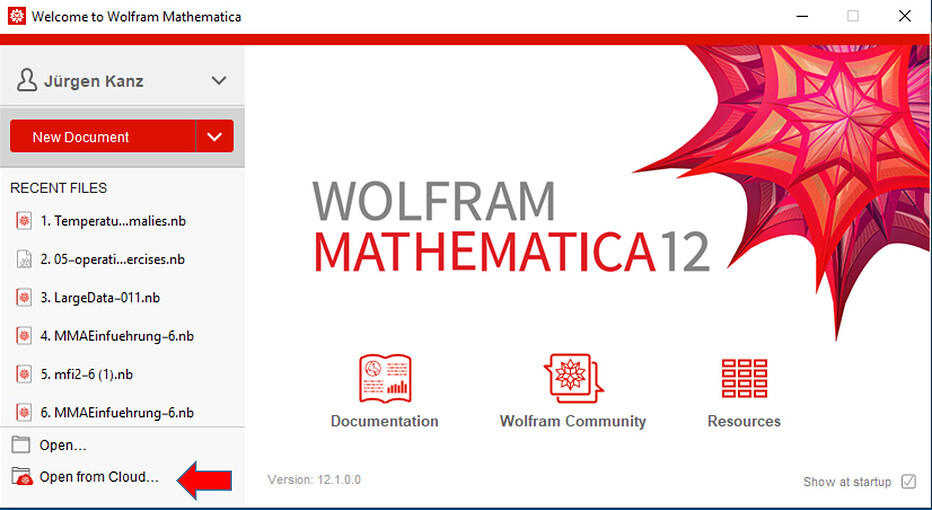The height and width of the screenshot is (510, 932).
Task: Click file icon for 05-operati...ercises.nb
Action: pos(24,259)
